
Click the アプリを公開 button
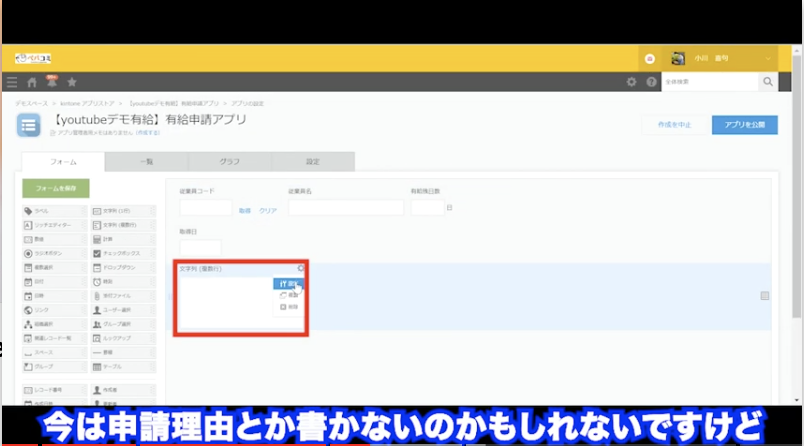point(744,125)
